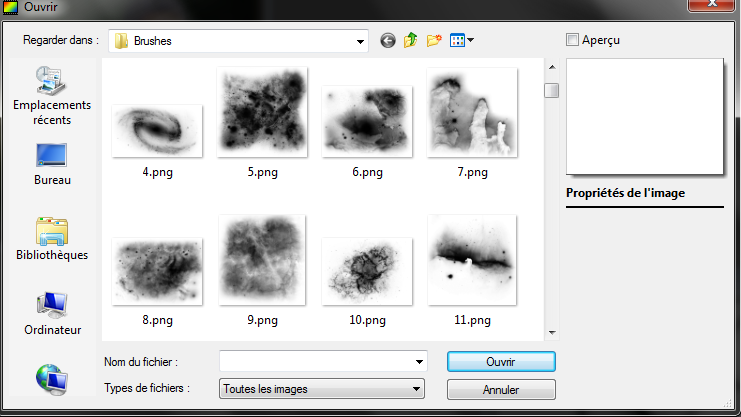This screenshot has width=741, height=417.
Task: Go to Bureau in sidebar
Action: coord(52,165)
